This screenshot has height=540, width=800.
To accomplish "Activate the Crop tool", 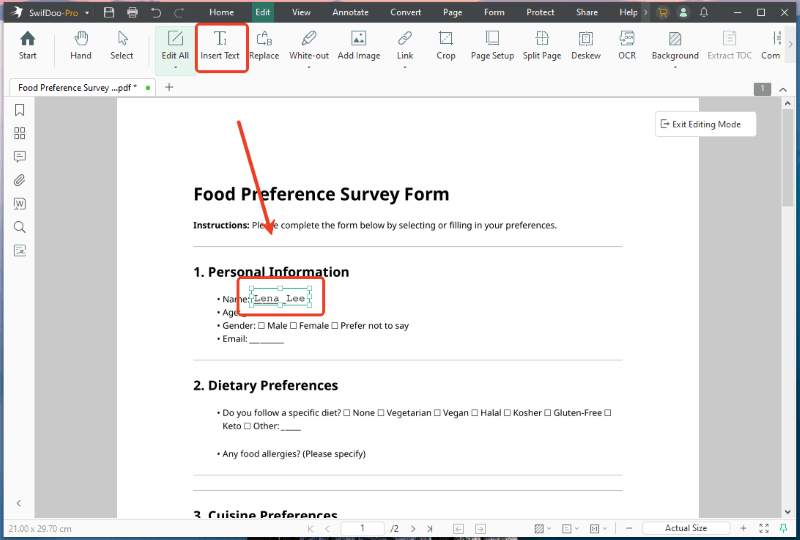I will [445, 45].
